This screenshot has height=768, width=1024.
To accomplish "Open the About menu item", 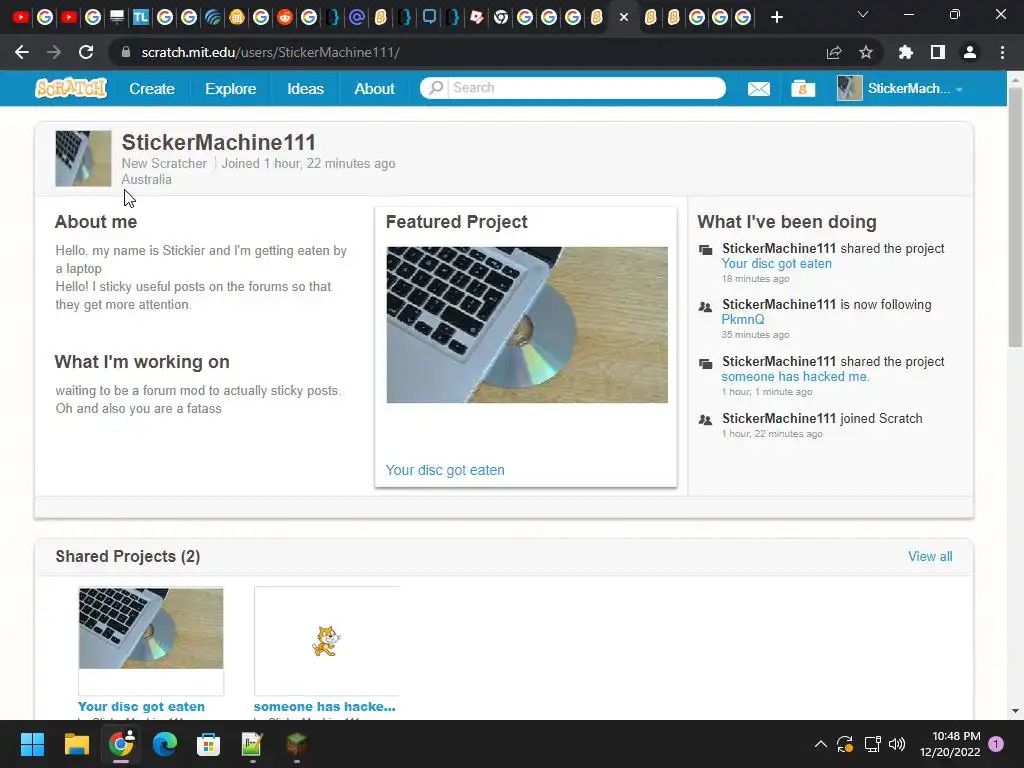I will tap(374, 88).
